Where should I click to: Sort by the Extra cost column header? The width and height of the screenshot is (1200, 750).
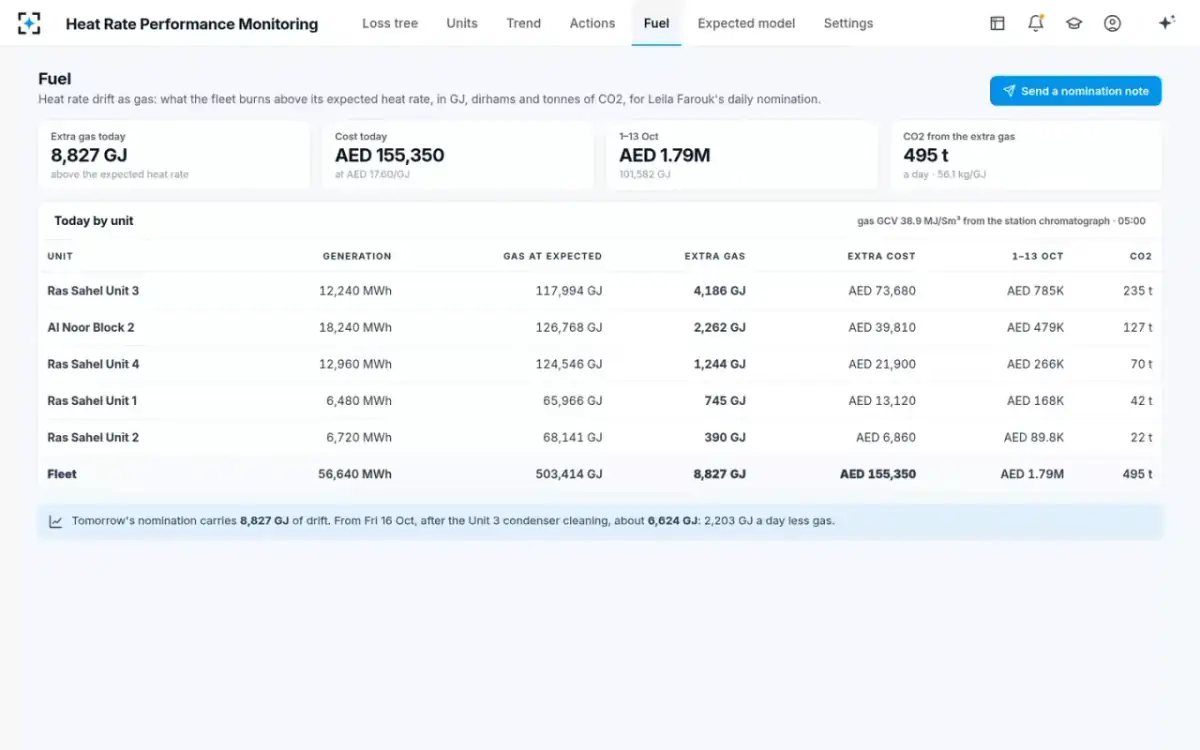tap(881, 256)
